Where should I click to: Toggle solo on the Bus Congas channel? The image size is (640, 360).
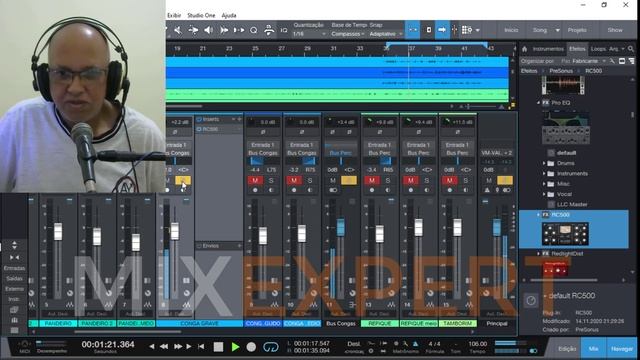(x=349, y=180)
